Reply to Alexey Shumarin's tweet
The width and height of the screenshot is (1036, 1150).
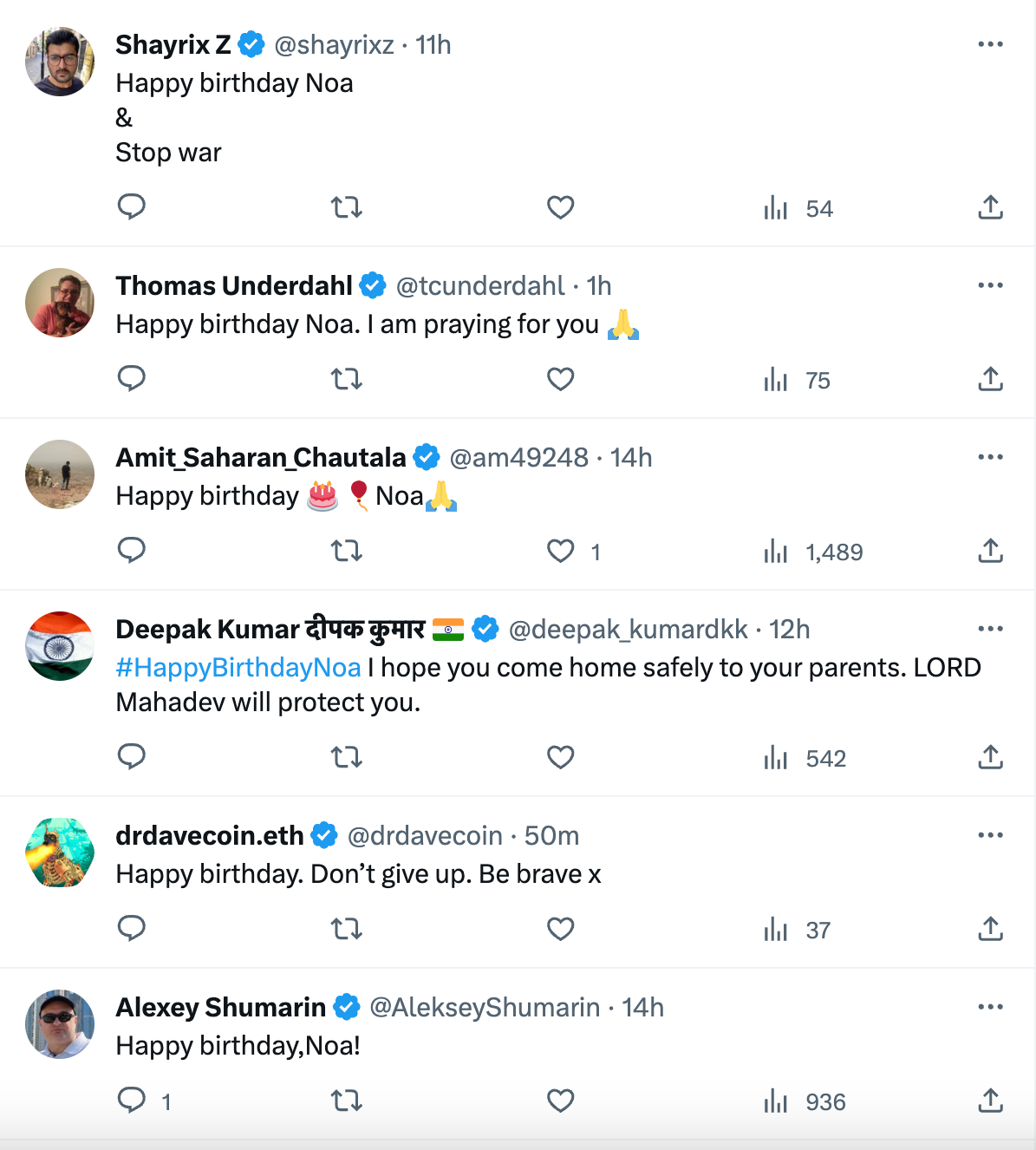point(131,1101)
